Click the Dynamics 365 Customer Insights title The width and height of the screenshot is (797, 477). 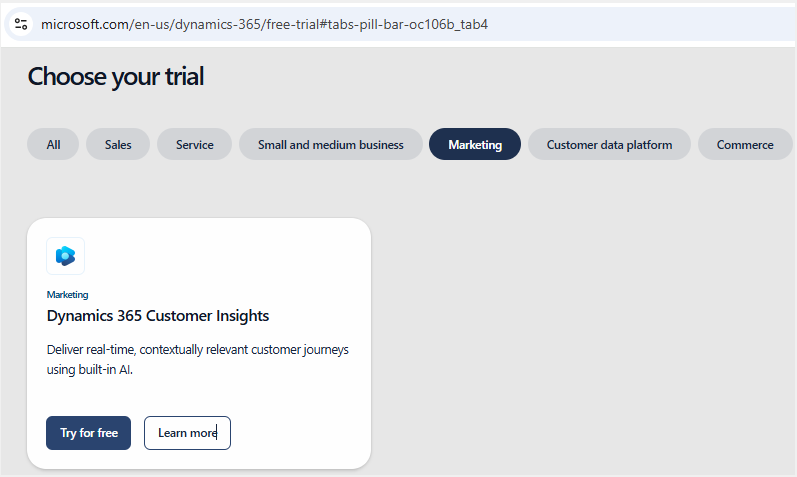pos(158,316)
